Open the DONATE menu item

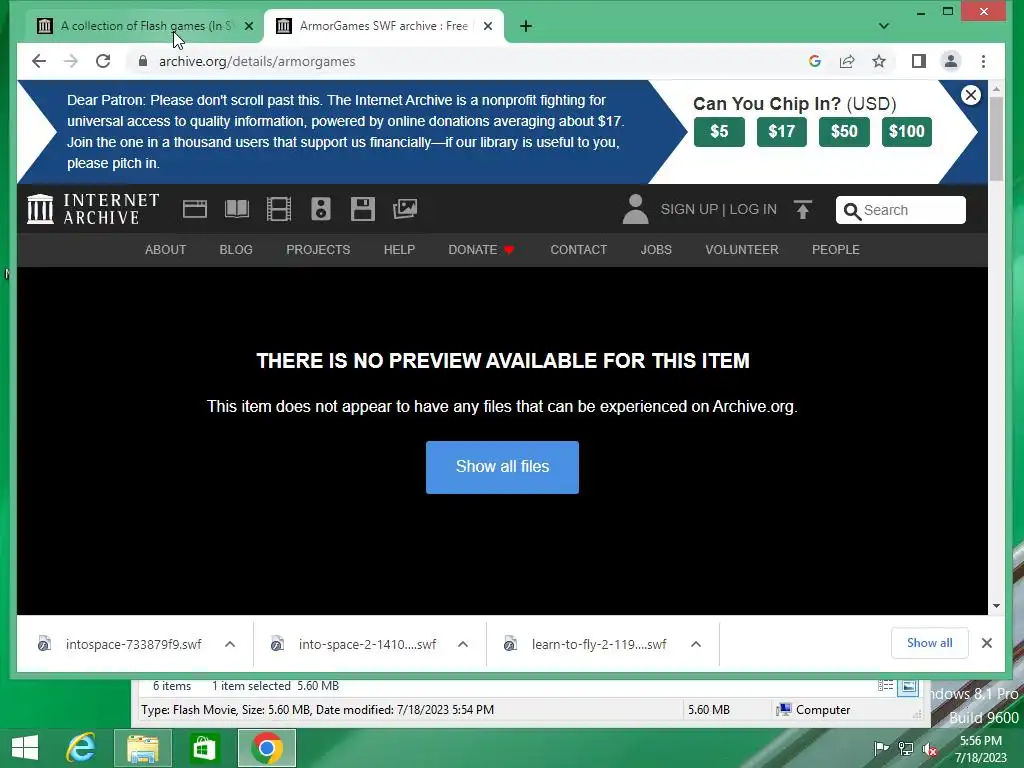click(x=481, y=249)
